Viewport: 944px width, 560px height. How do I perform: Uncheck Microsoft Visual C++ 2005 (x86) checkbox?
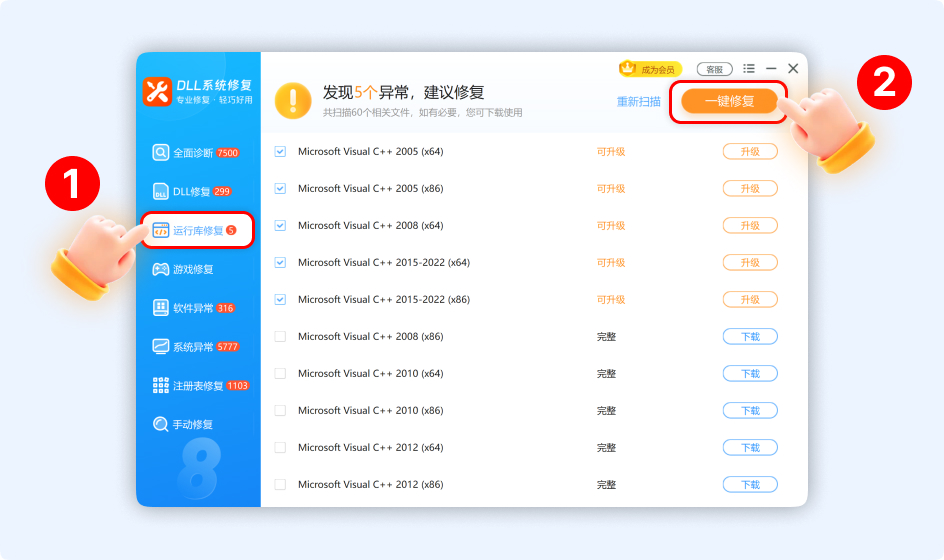click(x=280, y=188)
